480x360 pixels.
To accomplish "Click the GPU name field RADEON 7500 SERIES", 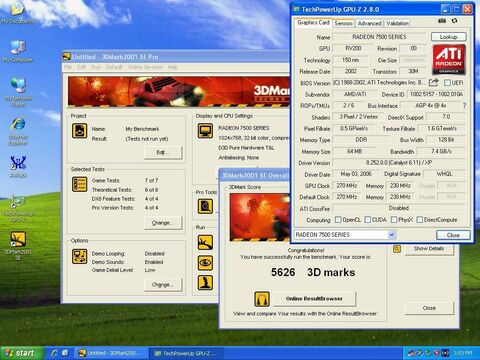I will [x=379, y=37].
